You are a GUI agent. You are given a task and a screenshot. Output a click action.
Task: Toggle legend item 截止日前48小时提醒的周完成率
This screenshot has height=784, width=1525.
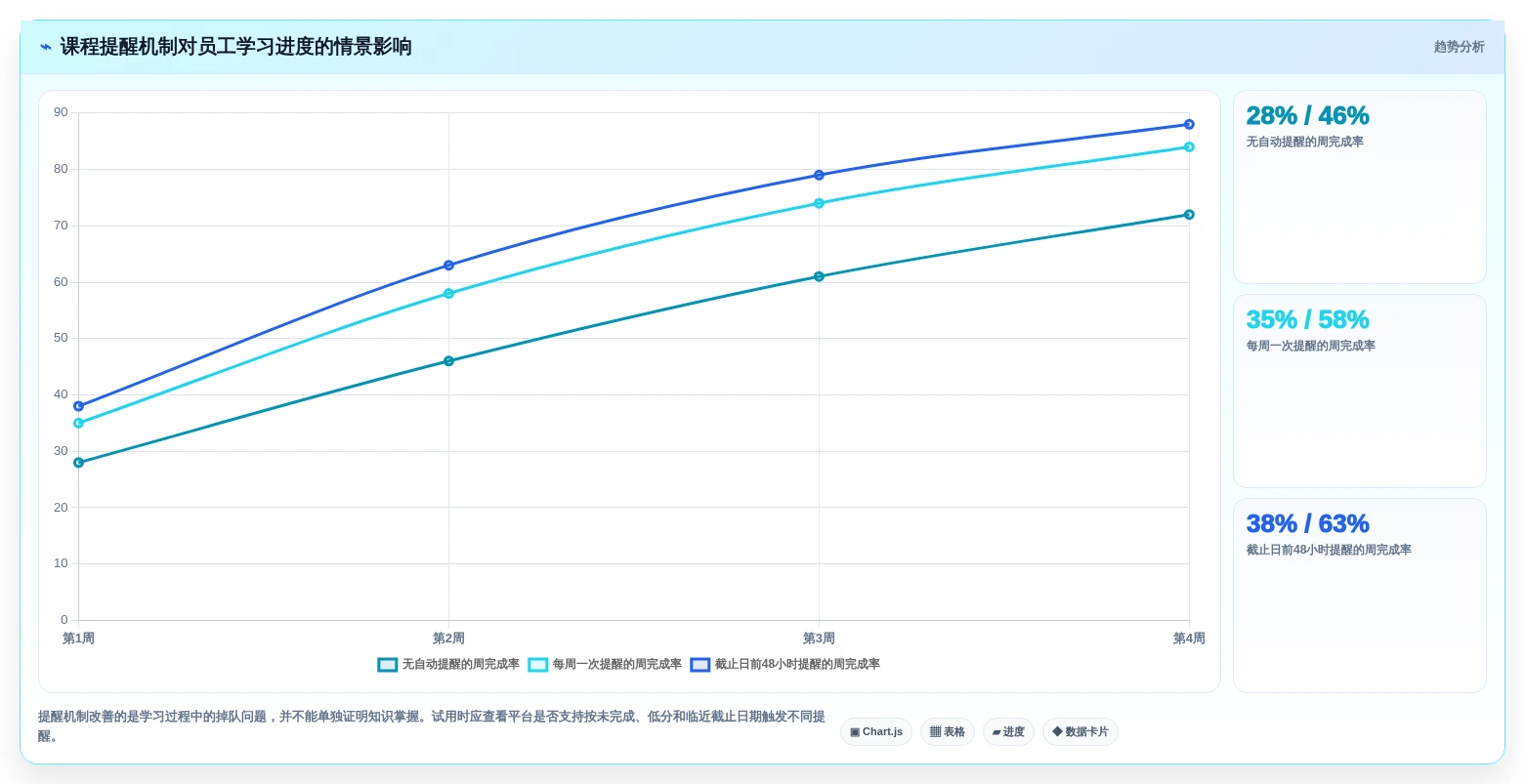pos(784,664)
